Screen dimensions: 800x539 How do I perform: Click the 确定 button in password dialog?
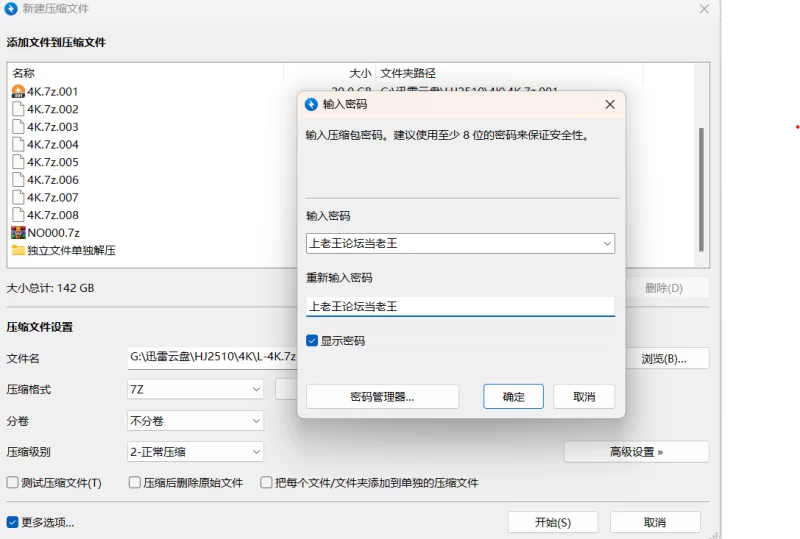(513, 397)
